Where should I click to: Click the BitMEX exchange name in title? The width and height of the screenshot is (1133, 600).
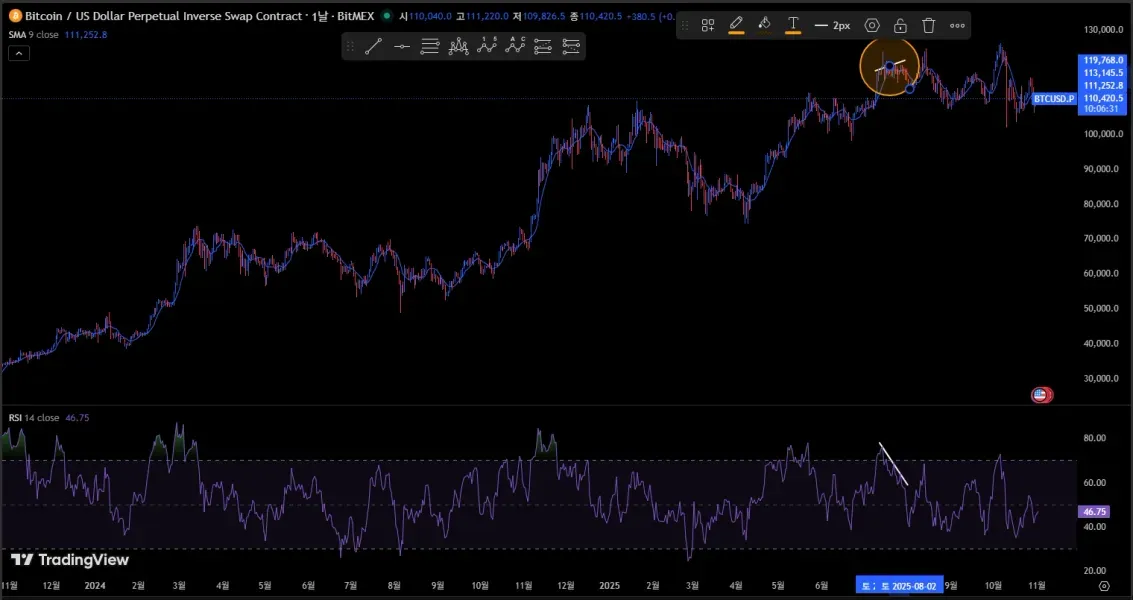(x=356, y=15)
